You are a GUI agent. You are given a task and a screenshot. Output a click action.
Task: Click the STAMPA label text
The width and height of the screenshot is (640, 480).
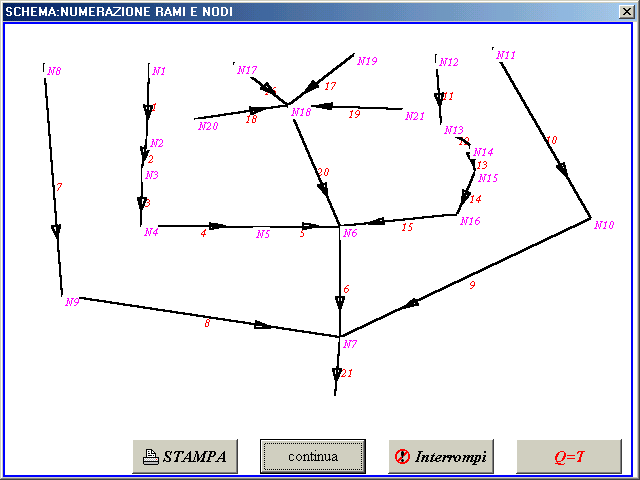coord(194,457)
